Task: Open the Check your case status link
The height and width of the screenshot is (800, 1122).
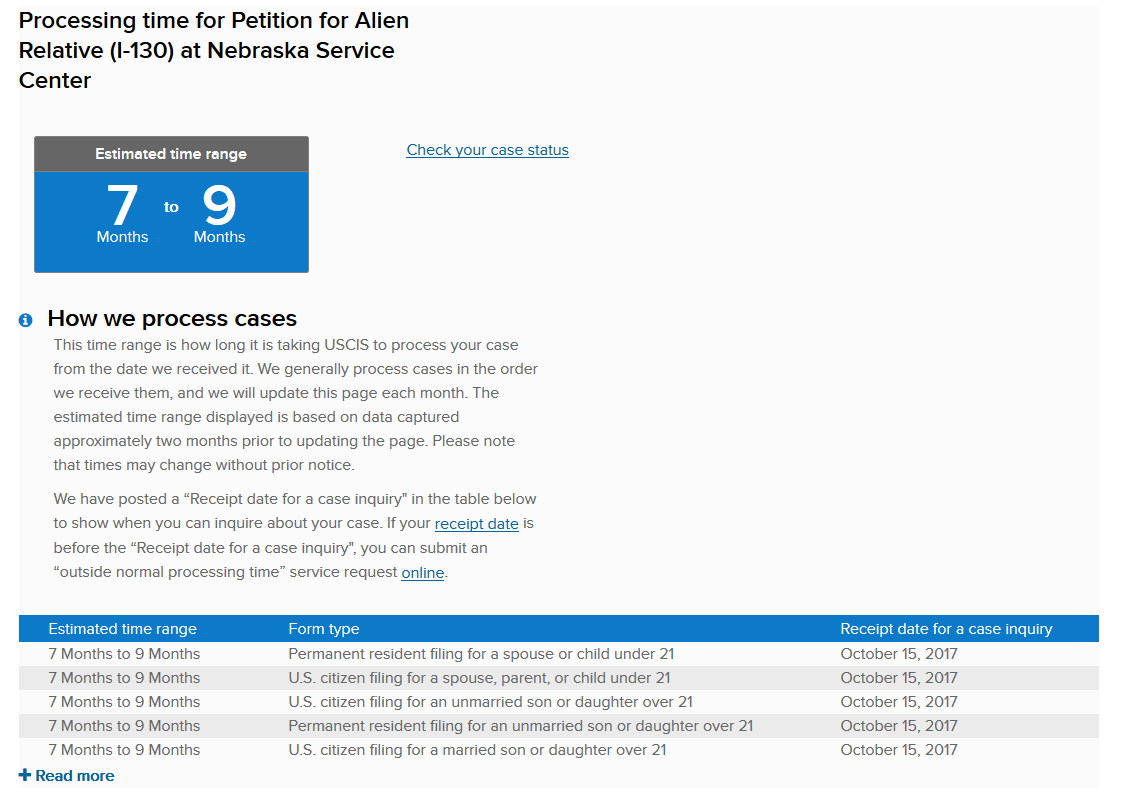Action: (487, 150)
